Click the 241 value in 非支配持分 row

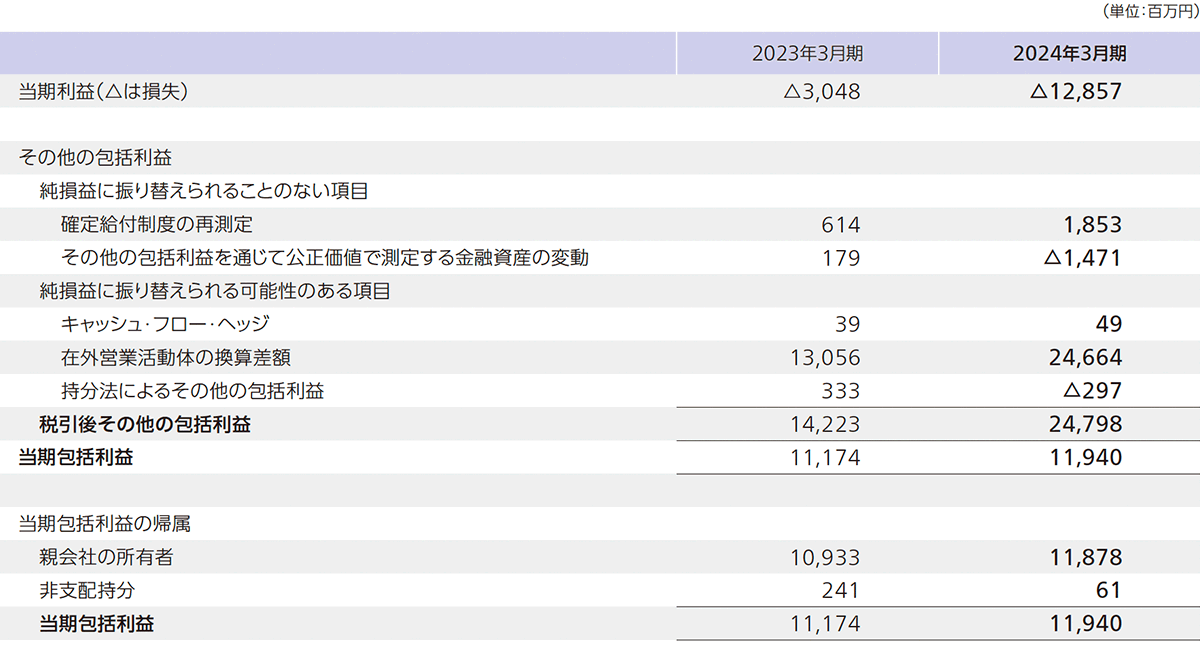click(x=840, y=590)
